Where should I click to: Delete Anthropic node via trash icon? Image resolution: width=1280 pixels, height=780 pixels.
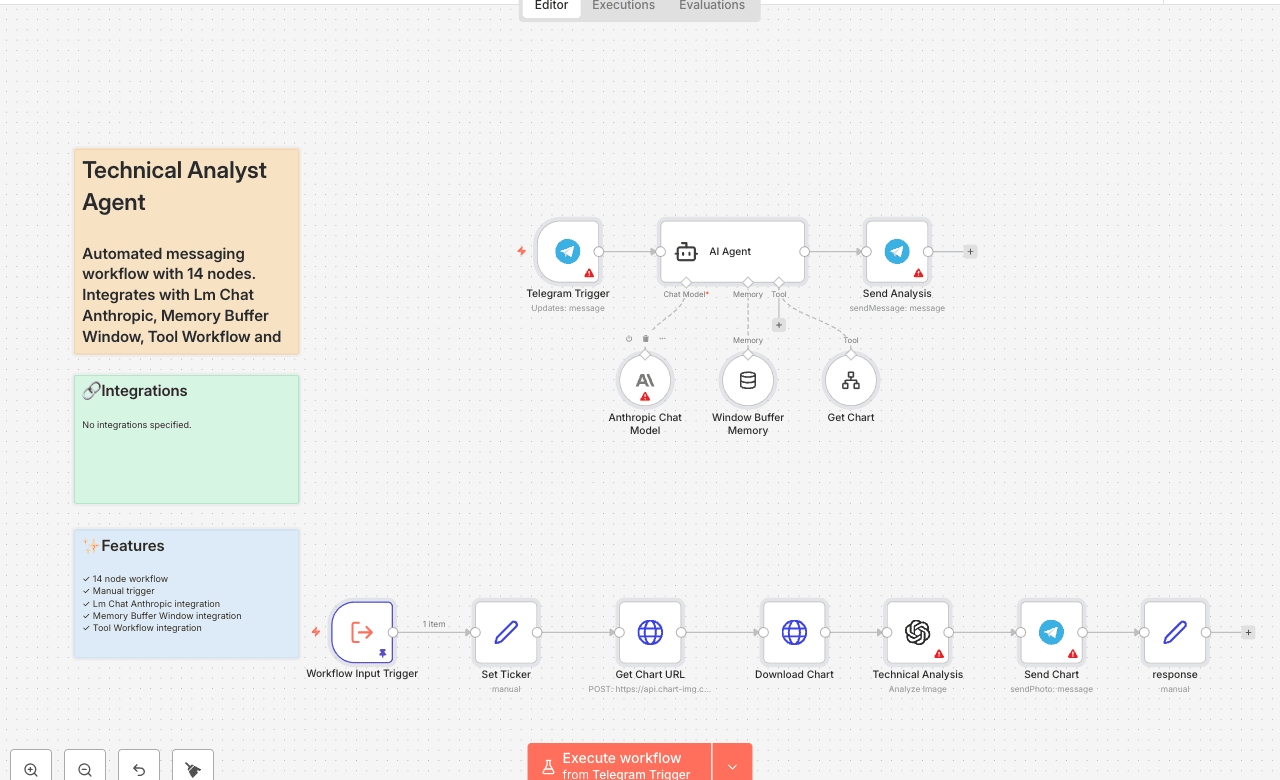coord(645,339)
